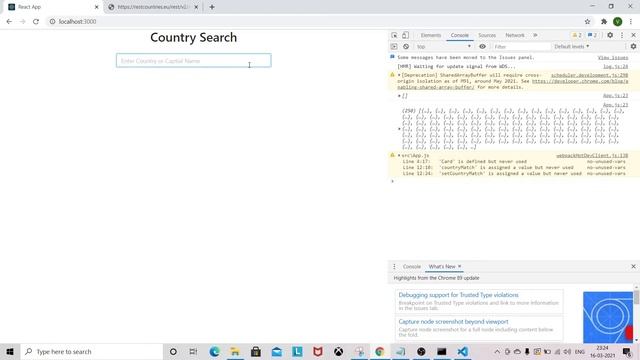Open the log.js:24 source link
Image resolution: width=640 pixels, height=360 pixels.
coord(616,66)
